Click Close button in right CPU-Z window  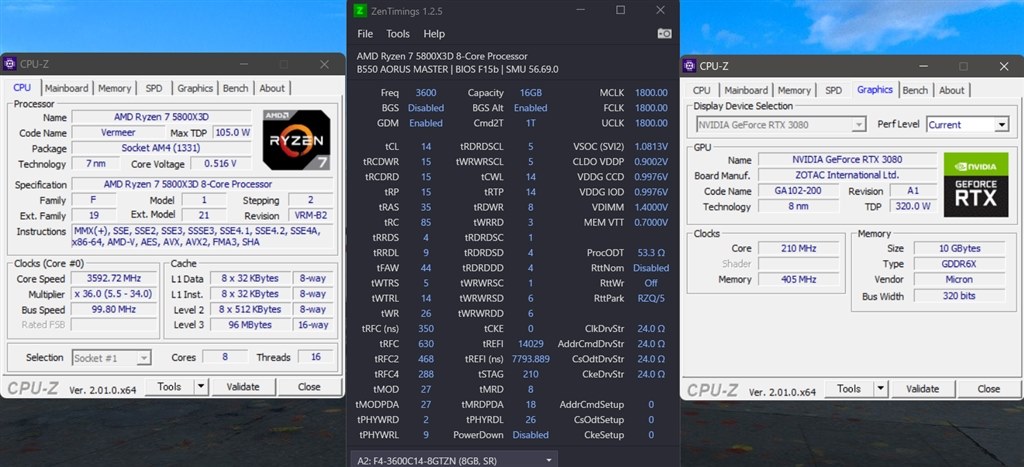tap(989, 389)
